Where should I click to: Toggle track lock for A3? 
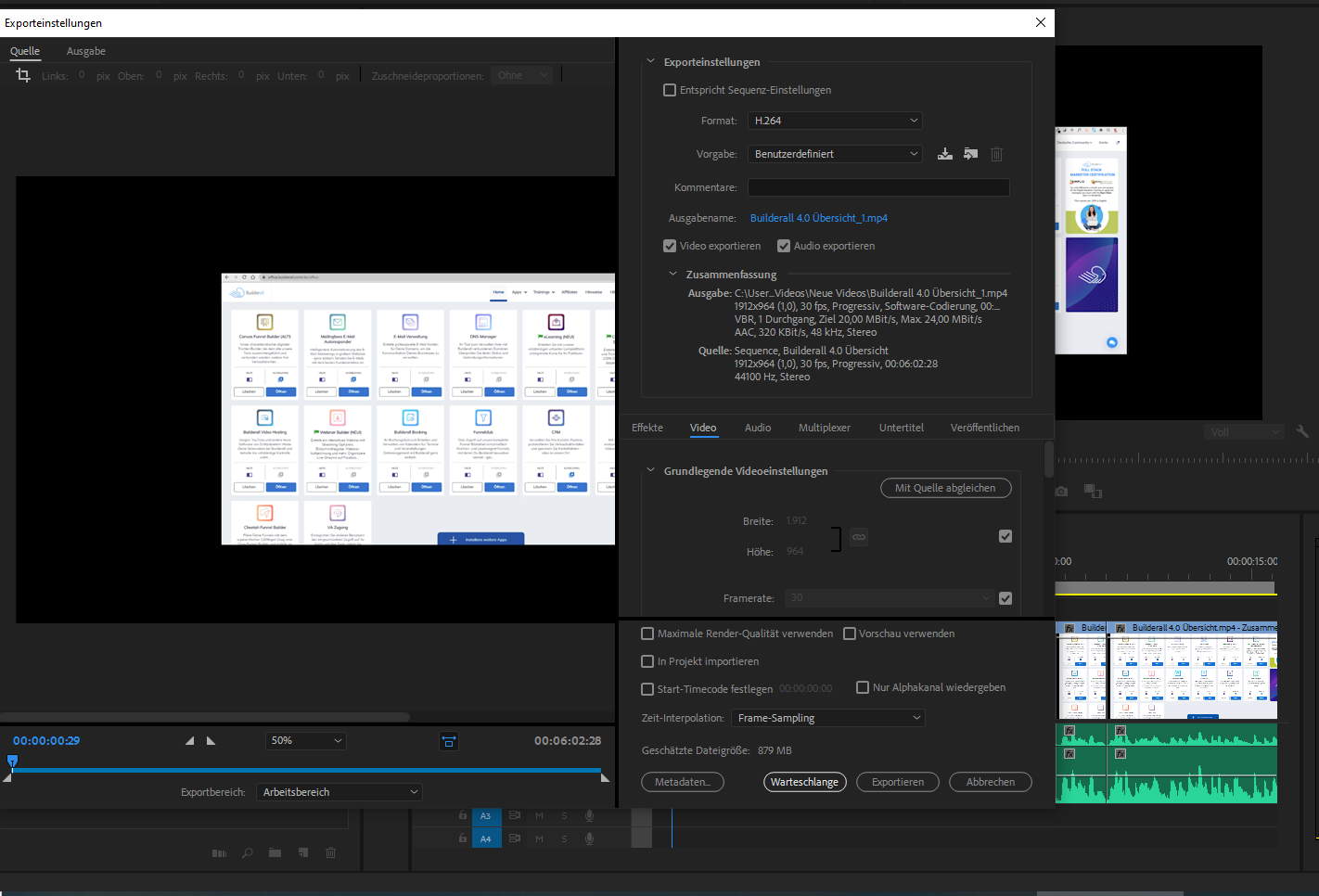pos(462,815)
